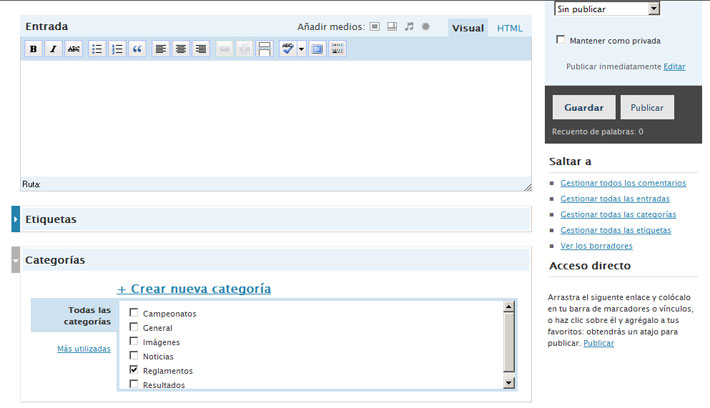Open spellchecker language dropdown arrow
710x408 pixels.
click(302, 49)
